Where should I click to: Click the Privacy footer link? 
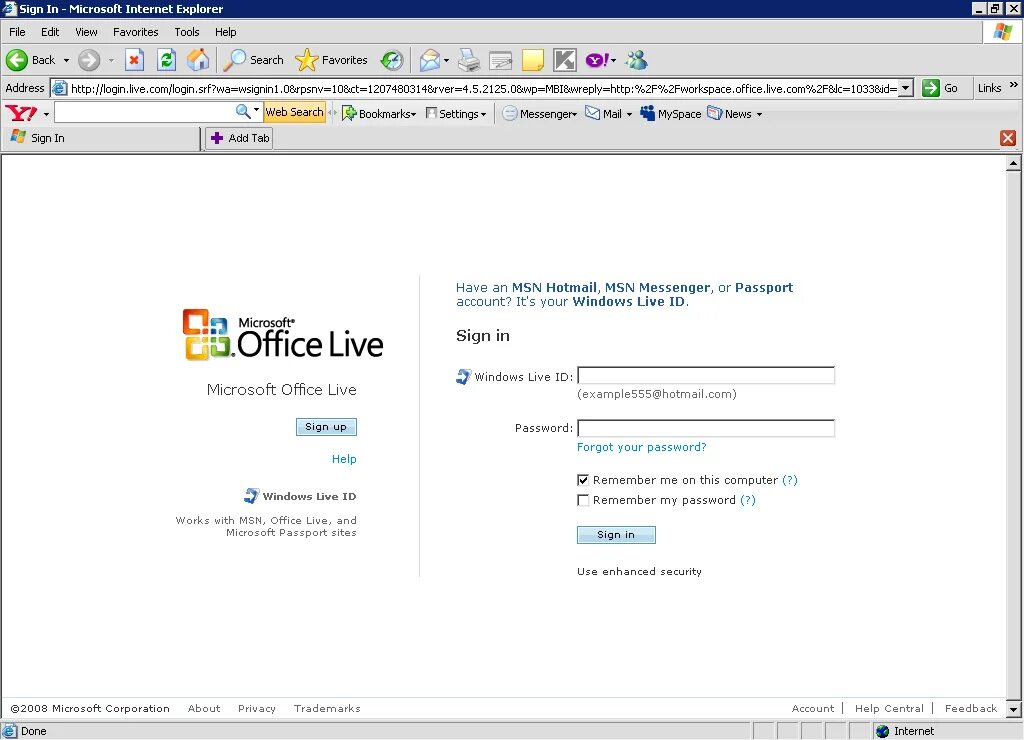click(x=257, y=709)
